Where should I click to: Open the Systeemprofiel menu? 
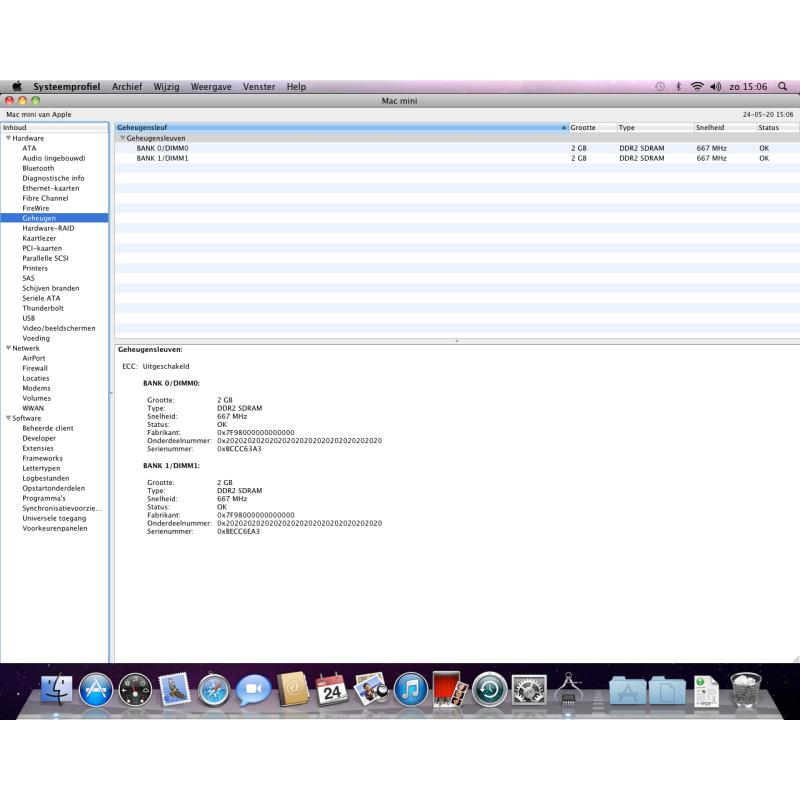pyautogui.click(x=67, y=86)
